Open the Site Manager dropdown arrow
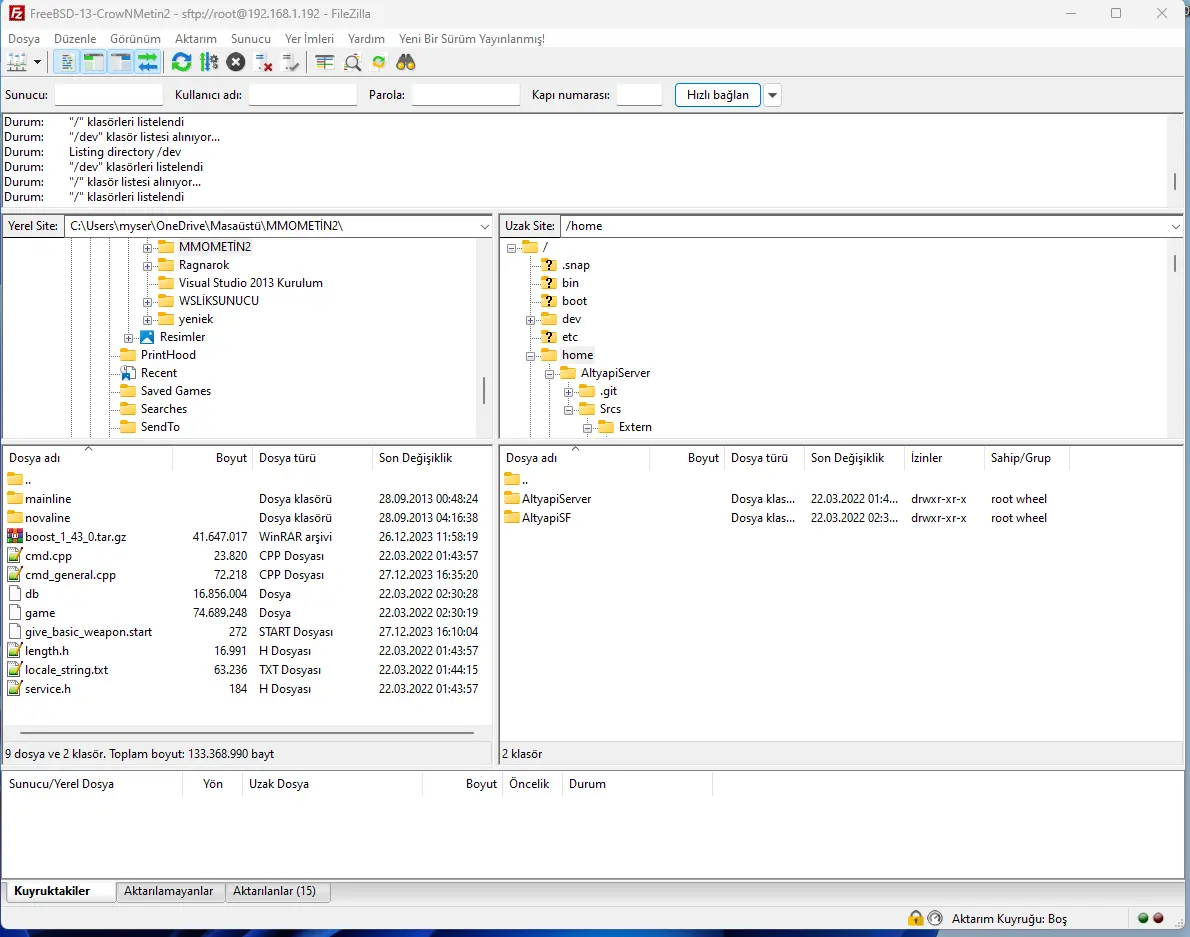The image size is (1190, 937). pos(37,62)
